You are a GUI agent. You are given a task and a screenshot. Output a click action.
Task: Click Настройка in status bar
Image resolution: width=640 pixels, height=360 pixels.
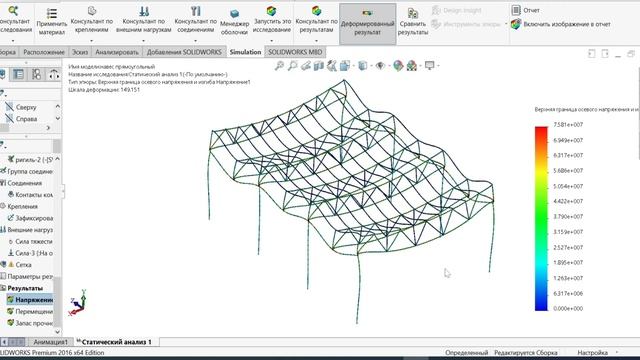tap(593, 353)
